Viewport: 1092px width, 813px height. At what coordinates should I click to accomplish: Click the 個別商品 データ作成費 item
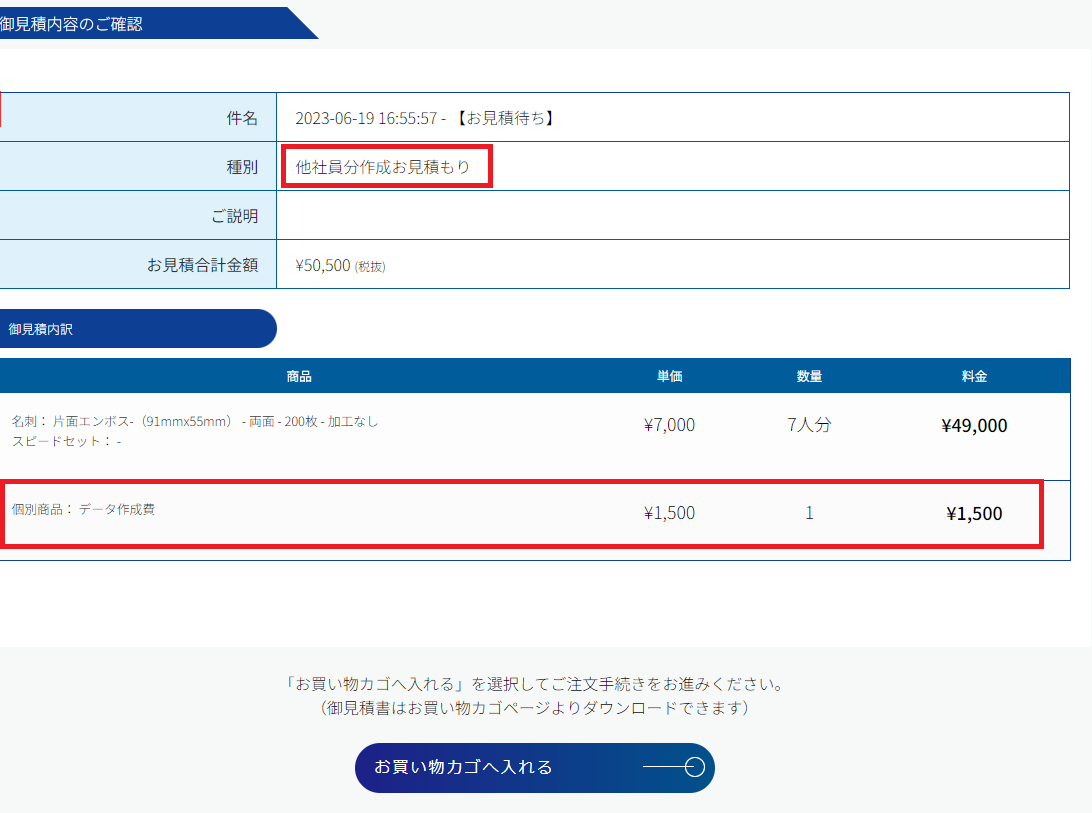coord(83,509)
